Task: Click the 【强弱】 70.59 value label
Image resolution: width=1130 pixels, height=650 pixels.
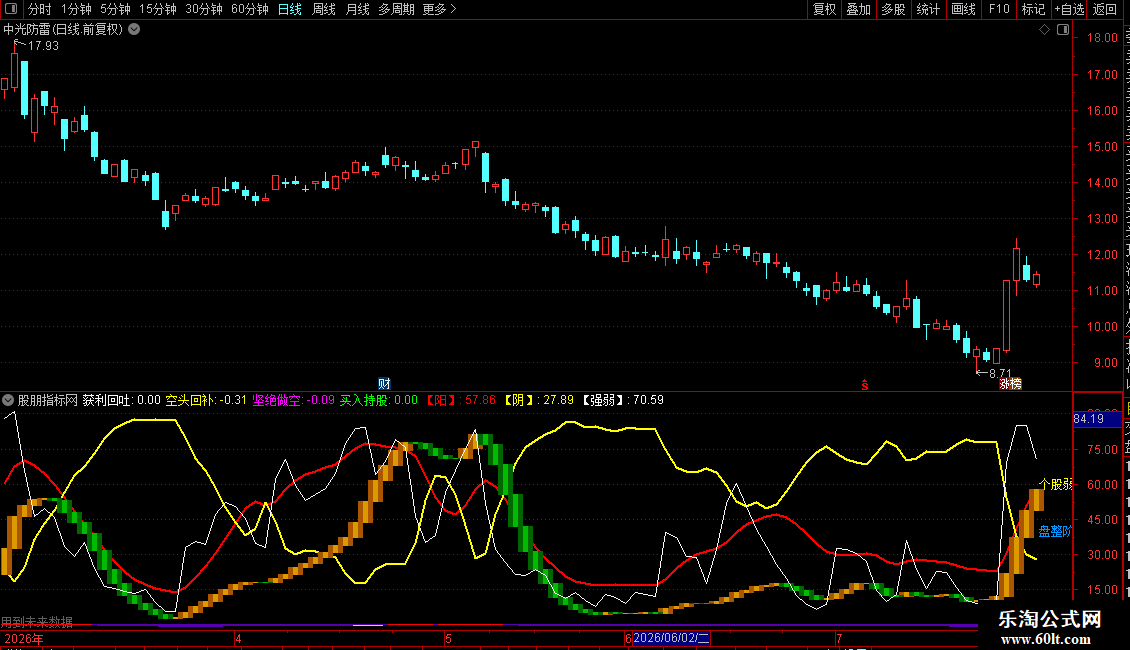Action: 621,400
